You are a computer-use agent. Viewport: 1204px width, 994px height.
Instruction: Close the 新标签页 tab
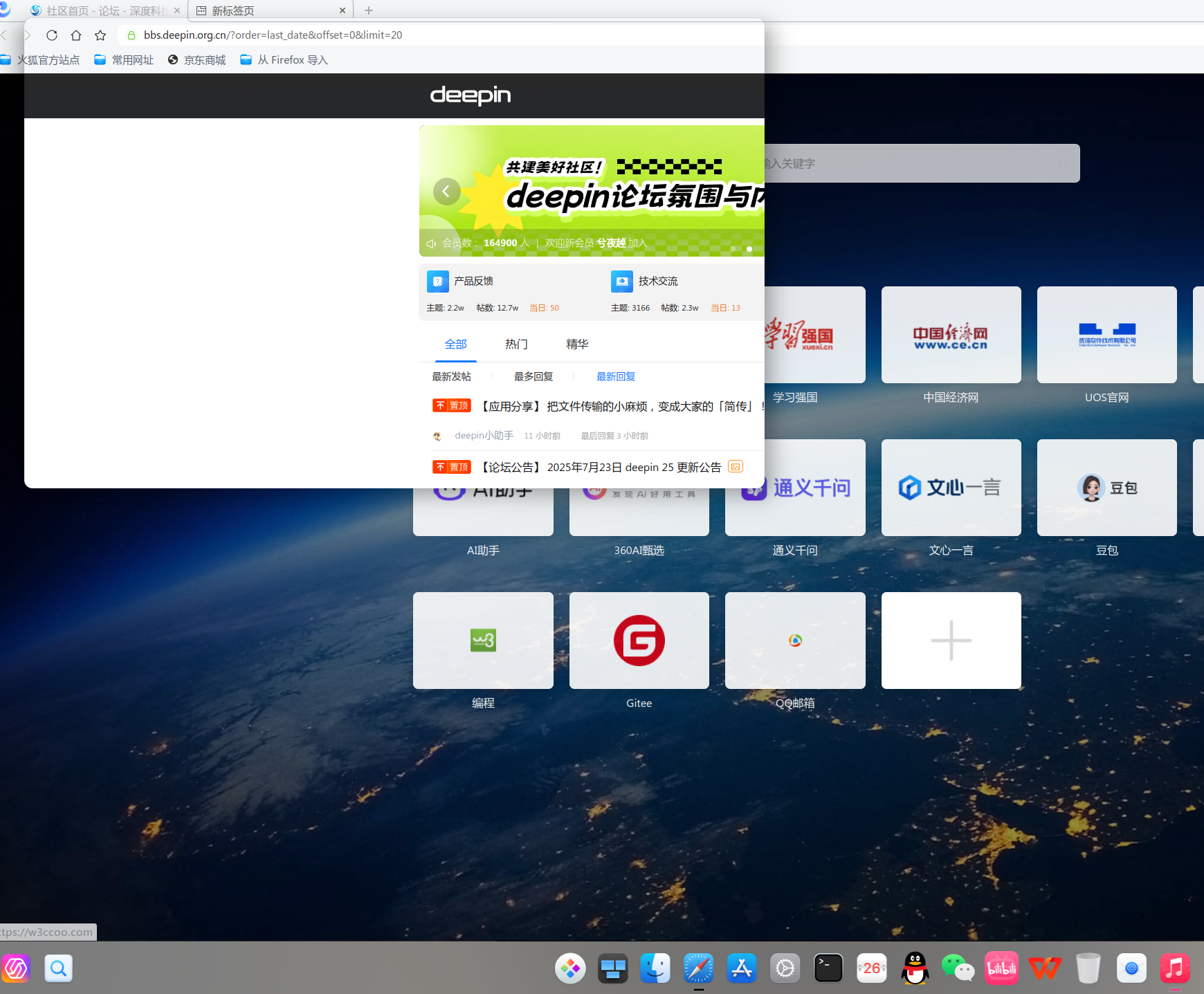343,10
